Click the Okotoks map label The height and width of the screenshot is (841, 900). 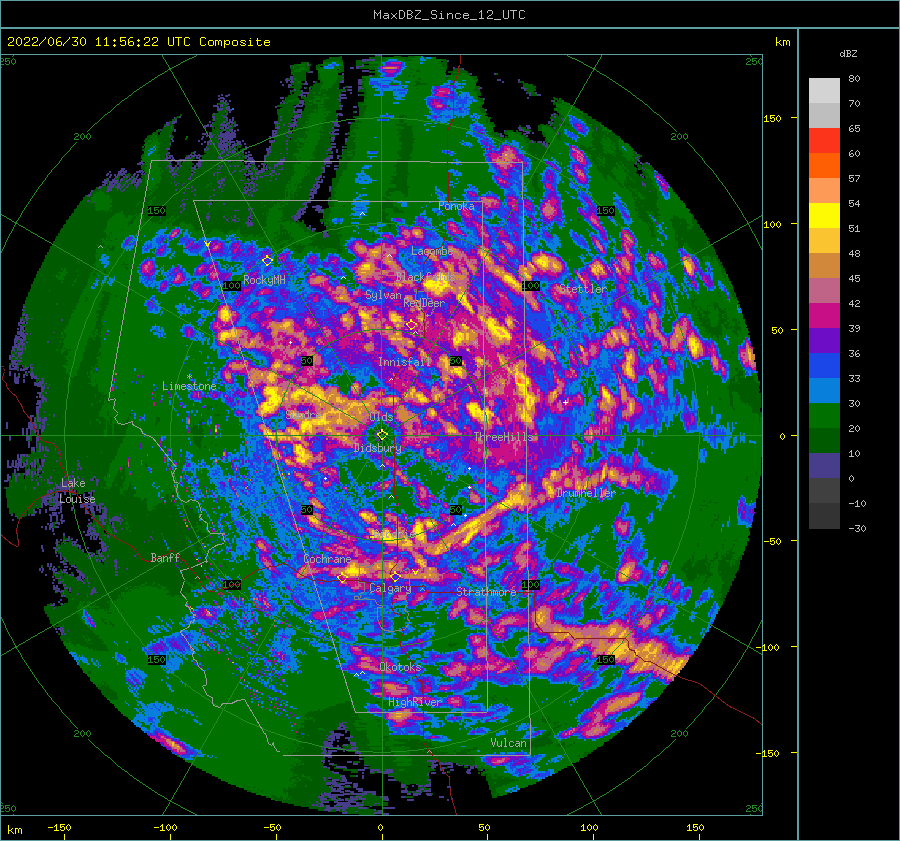click(400, 667)
